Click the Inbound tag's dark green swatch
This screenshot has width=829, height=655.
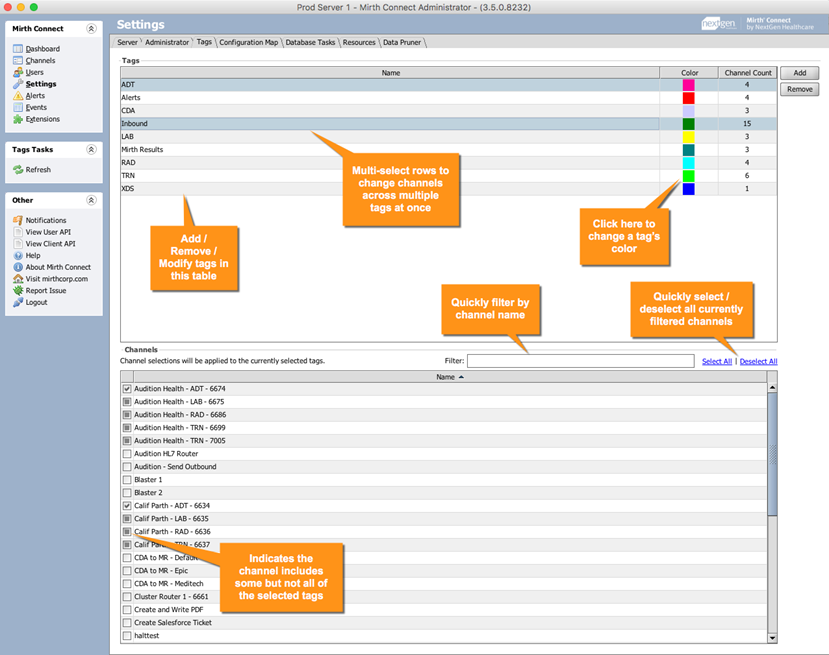[x=688, y=124]
